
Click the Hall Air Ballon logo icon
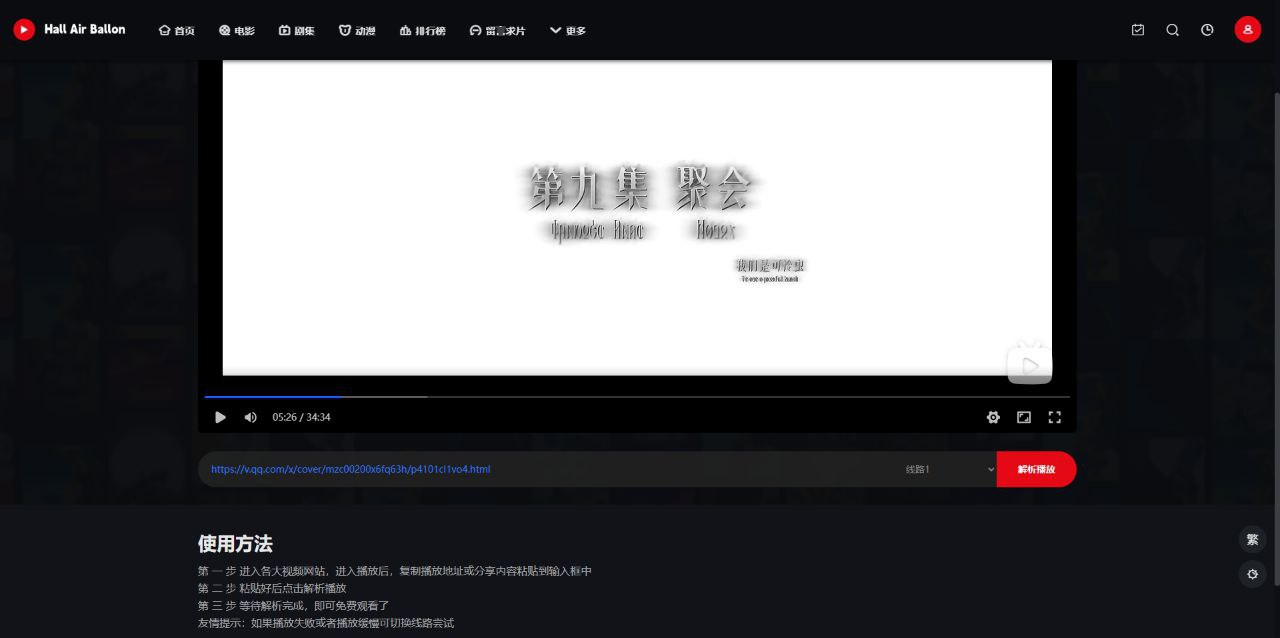[x=24, y=30]
